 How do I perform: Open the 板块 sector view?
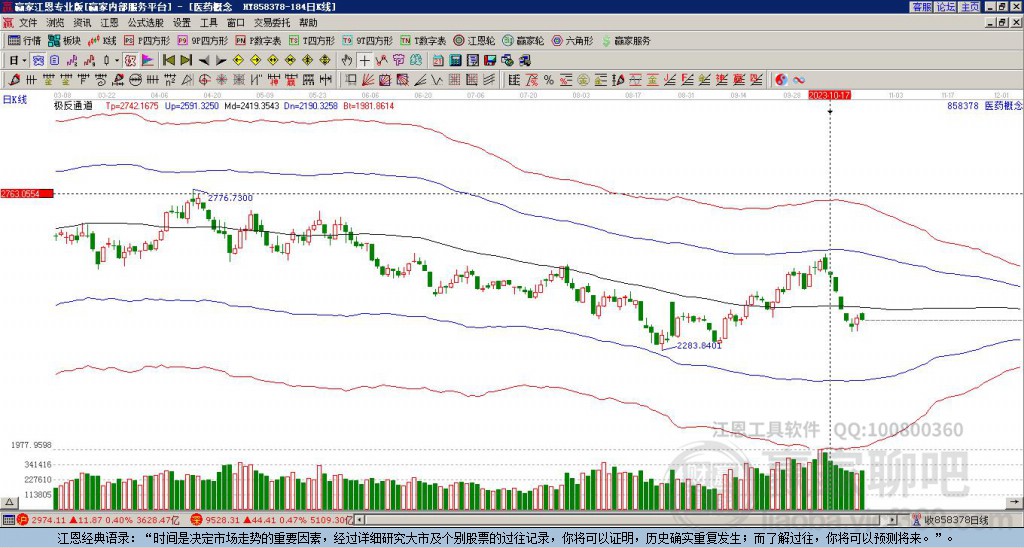pos(63,40)
